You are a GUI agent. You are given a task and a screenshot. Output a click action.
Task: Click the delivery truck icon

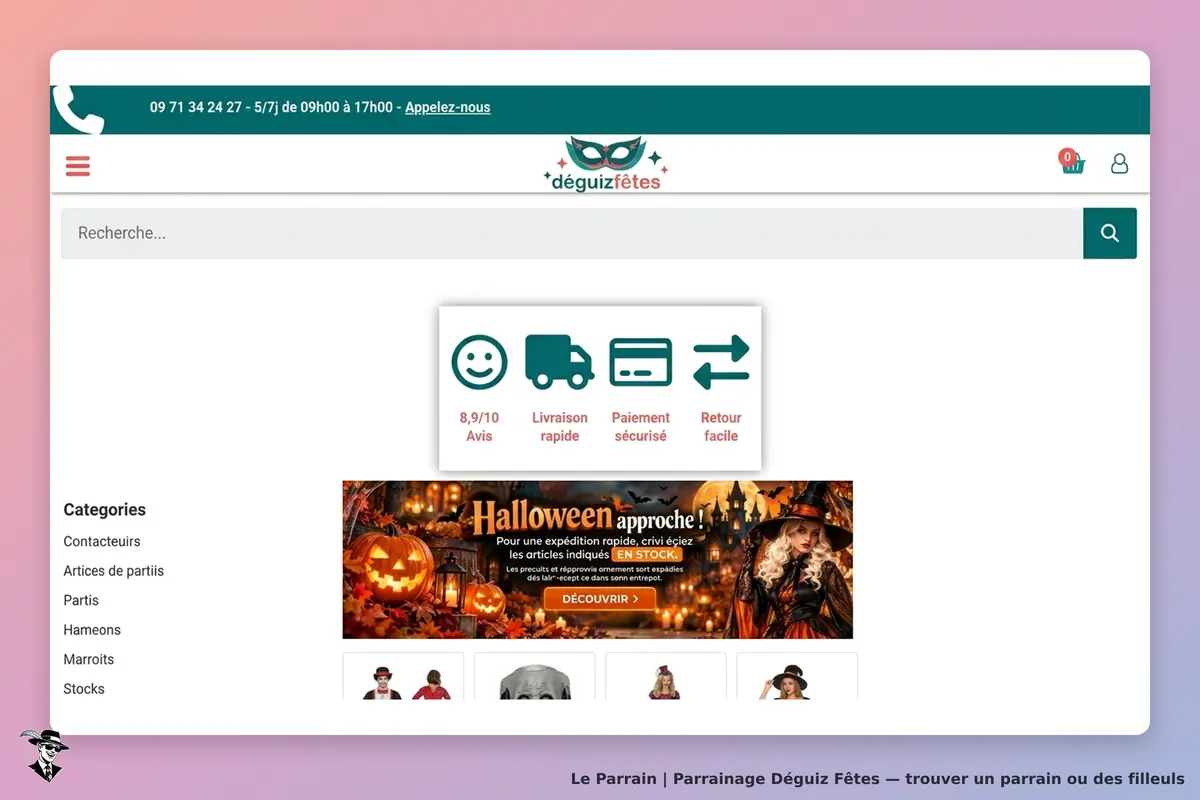(x=559, y=361)
